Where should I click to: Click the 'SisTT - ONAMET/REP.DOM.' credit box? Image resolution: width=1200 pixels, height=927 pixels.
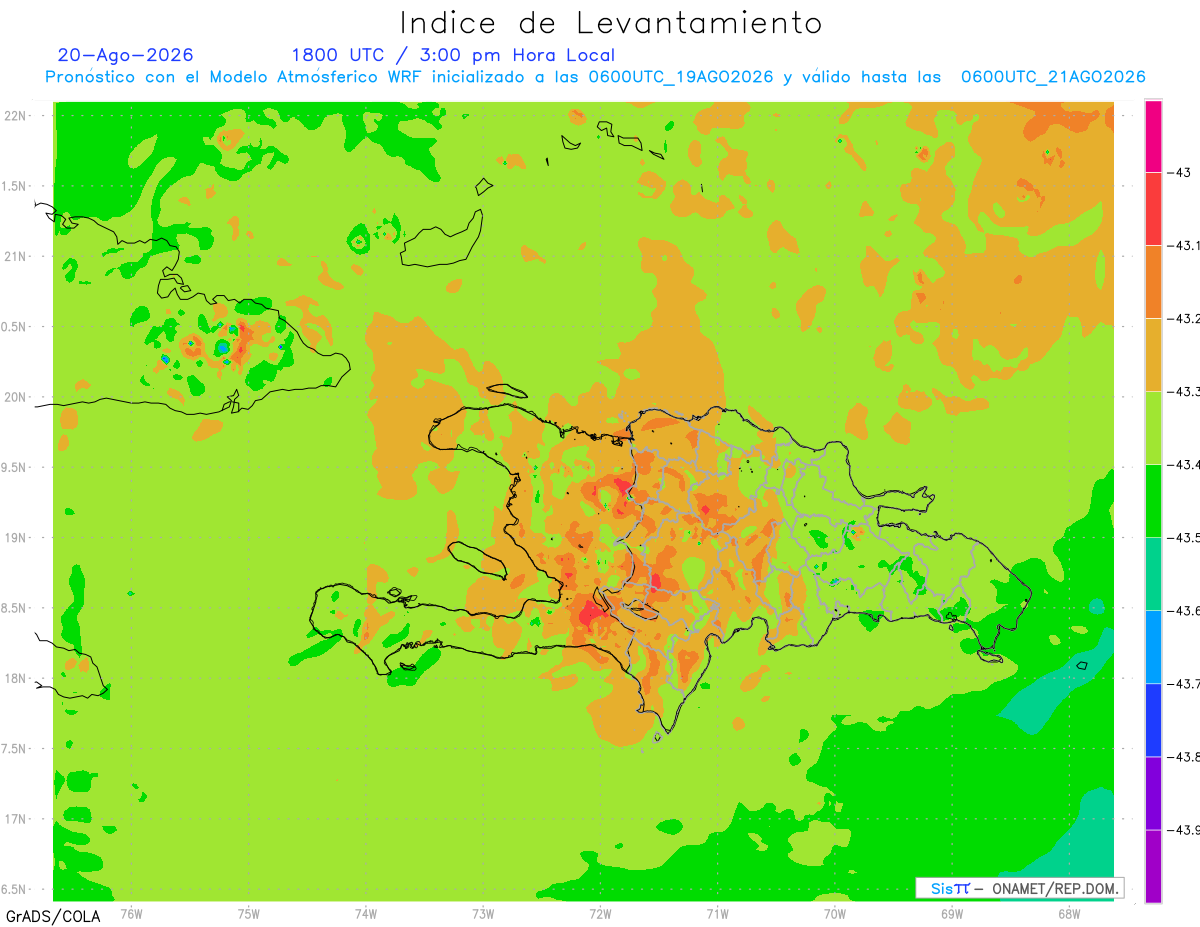pos(1020,888)
